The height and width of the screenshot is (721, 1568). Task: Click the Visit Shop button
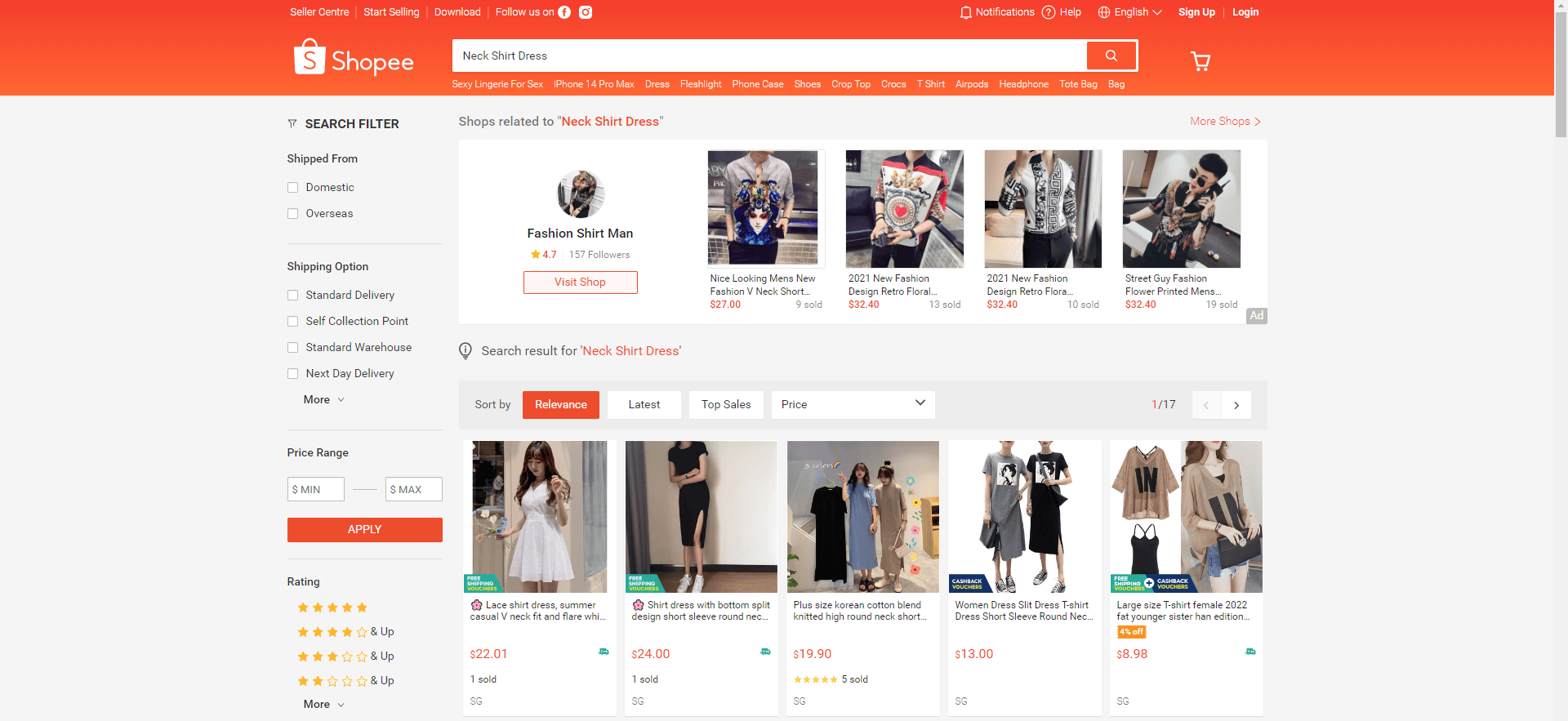pyautogui.click(x=581, y=283)
